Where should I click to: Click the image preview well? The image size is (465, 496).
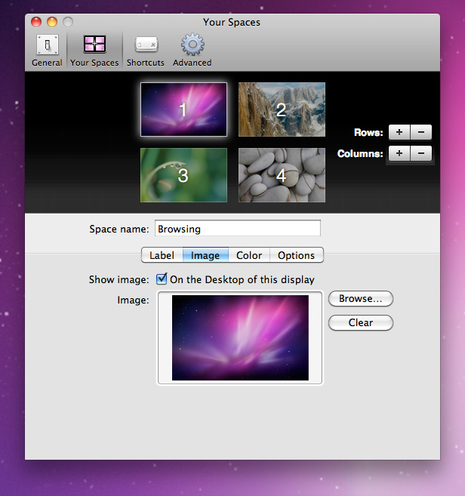tap(240, 338)
